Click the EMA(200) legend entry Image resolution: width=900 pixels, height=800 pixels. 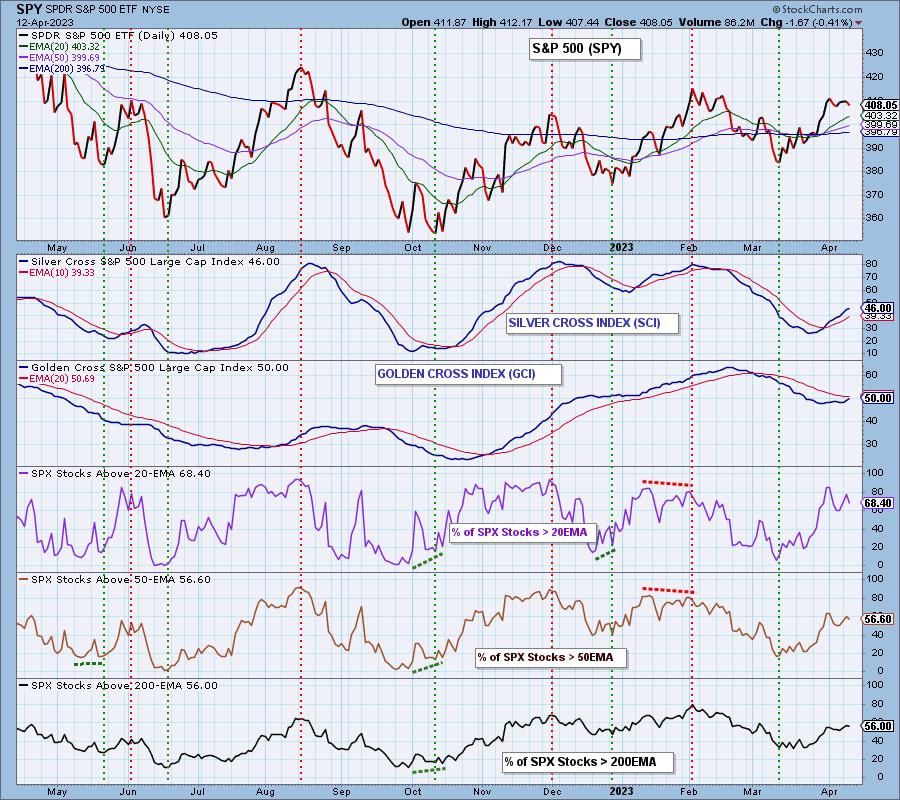tap(62, 68)
